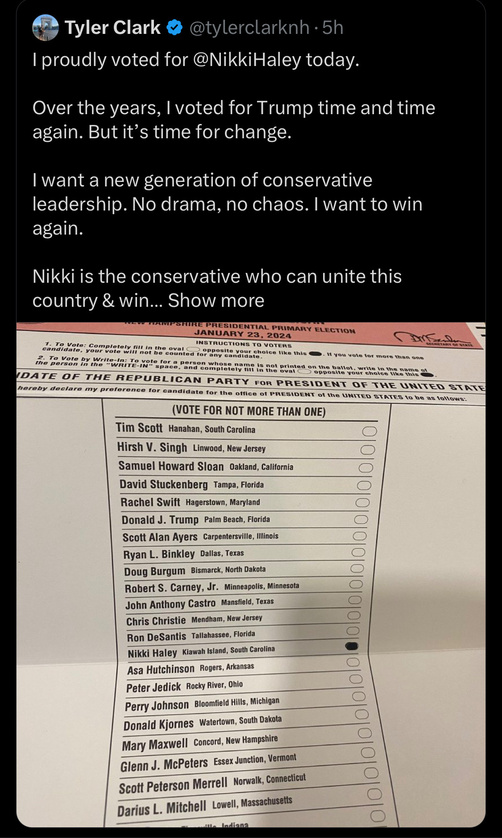Click the oval beside Doug Burgum
The width and height of the screenshot is (502, 838).
357,568
